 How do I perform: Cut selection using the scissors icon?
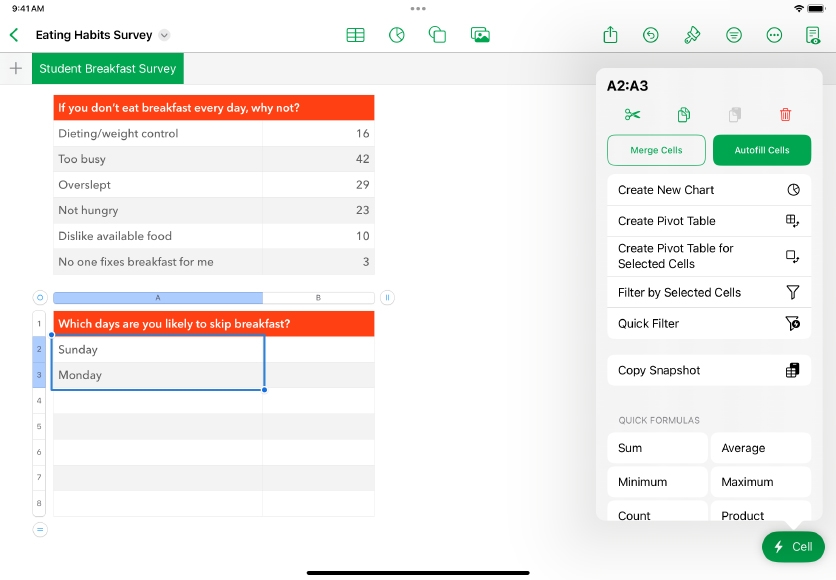(632, 115)
